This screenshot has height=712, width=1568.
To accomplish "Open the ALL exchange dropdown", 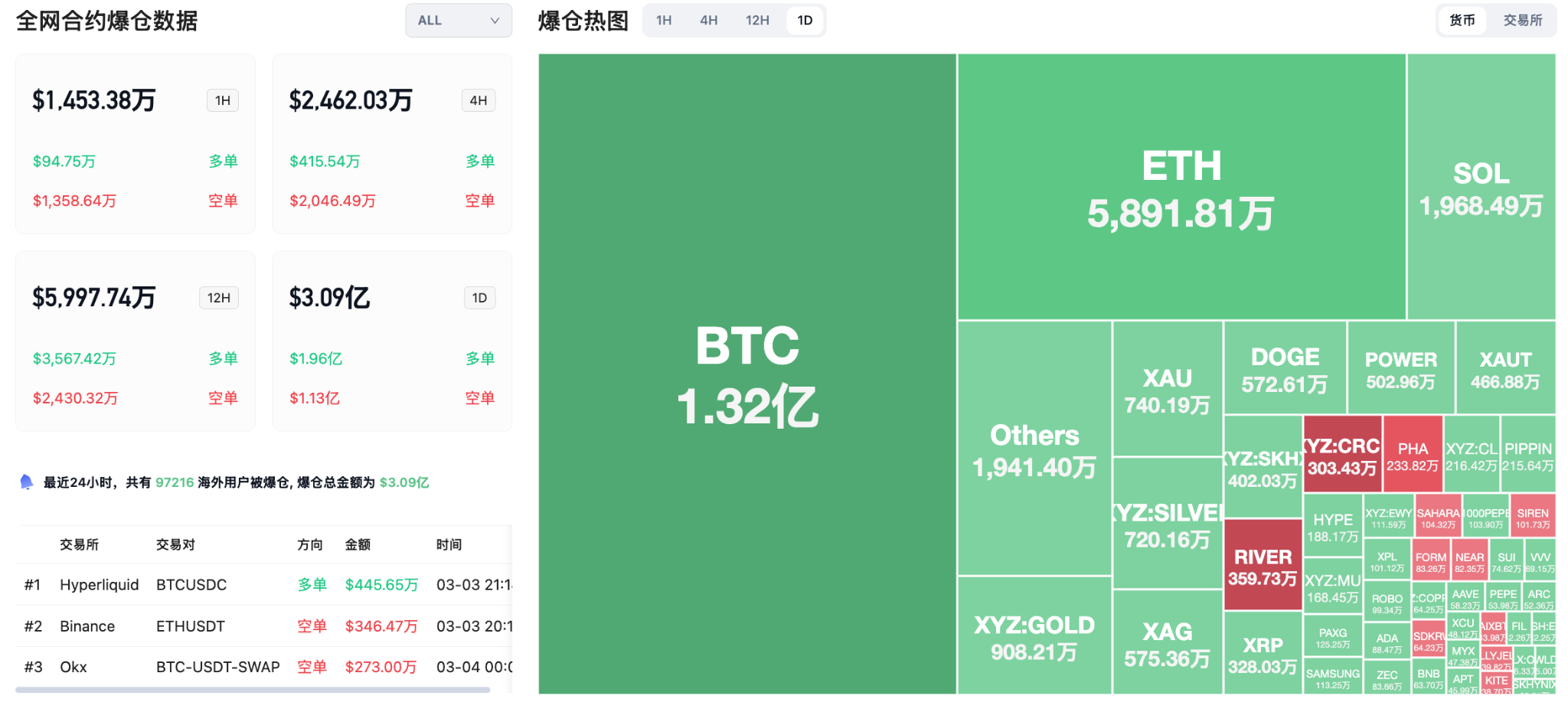I will pos(458,21).
